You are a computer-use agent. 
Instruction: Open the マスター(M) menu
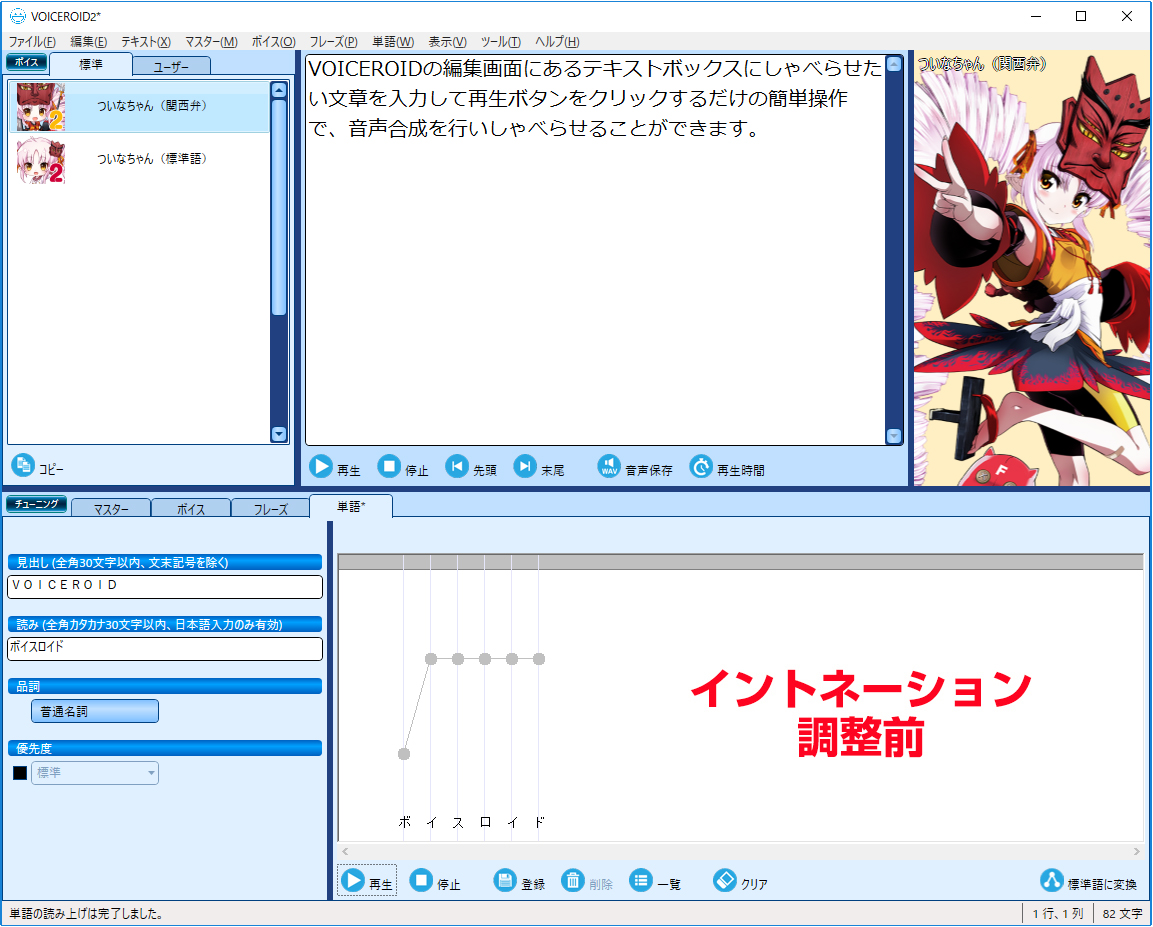click(x=211, y=42)
